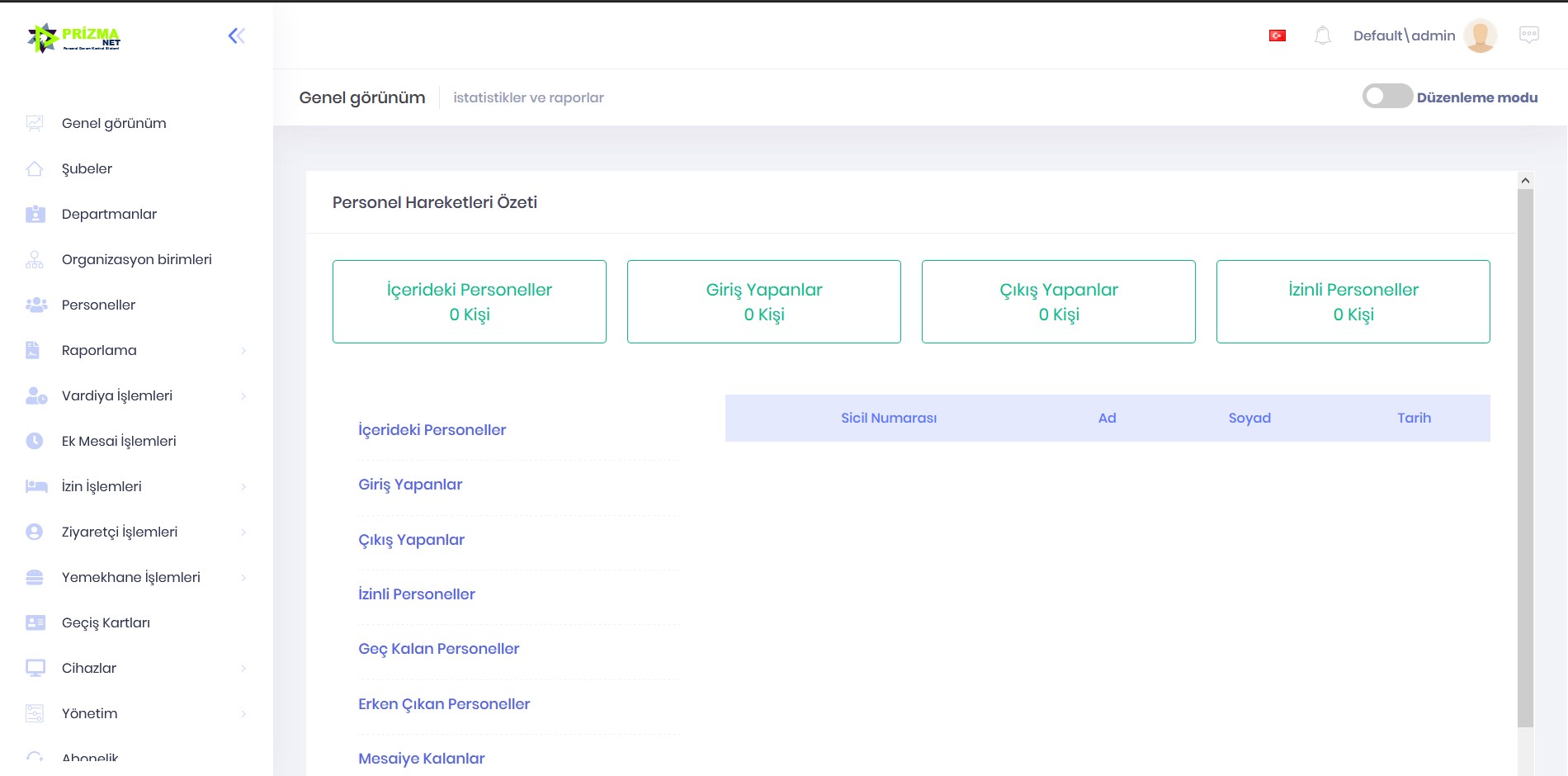Click the Turkish flag language icon

[x=1277, y=35]
